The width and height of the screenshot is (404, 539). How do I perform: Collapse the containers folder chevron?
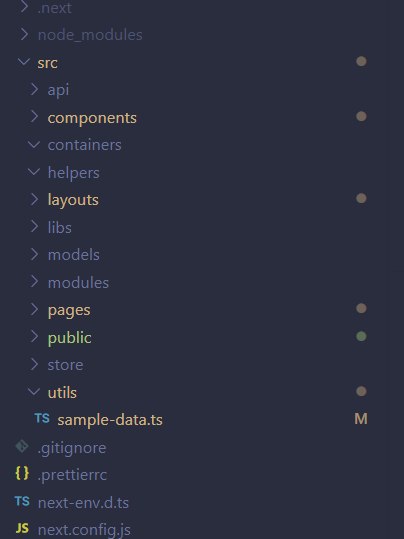[34, 144]
